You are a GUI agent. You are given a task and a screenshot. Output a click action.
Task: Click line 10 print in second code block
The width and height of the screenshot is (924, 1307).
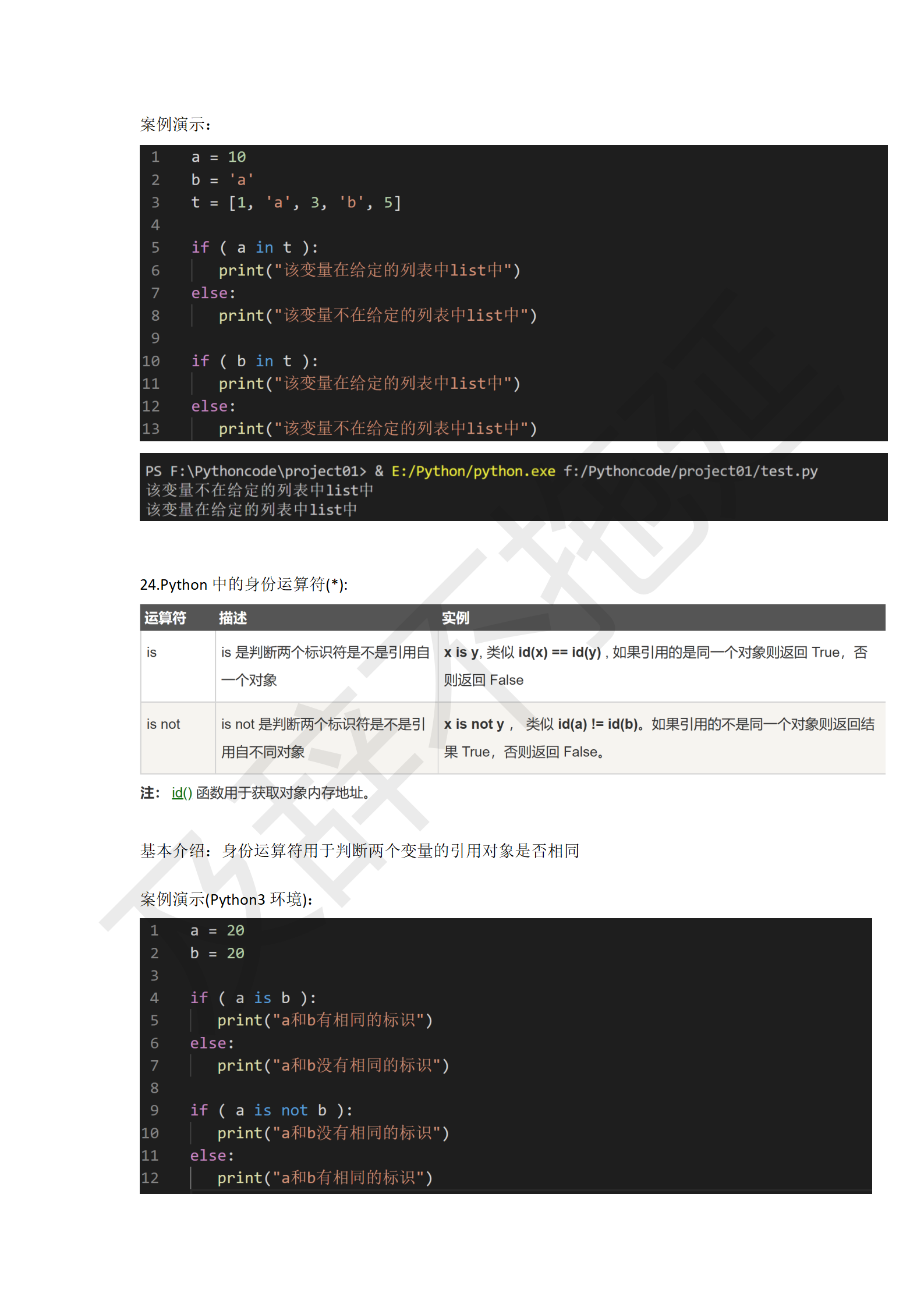tap(333, 1133)
